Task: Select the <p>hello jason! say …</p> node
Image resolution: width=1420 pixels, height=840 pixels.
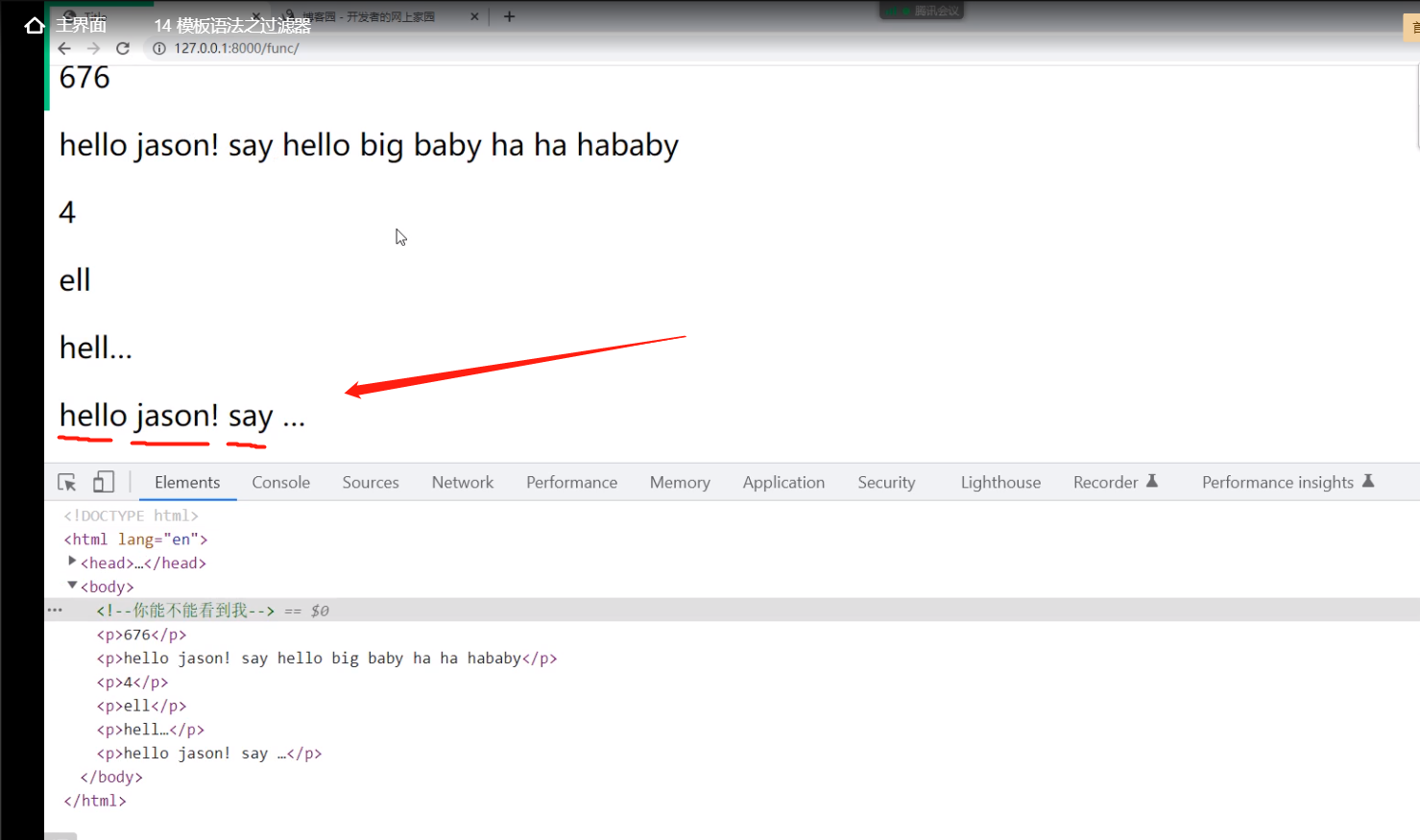Action: pyautogui.click(x=208, y=754)
